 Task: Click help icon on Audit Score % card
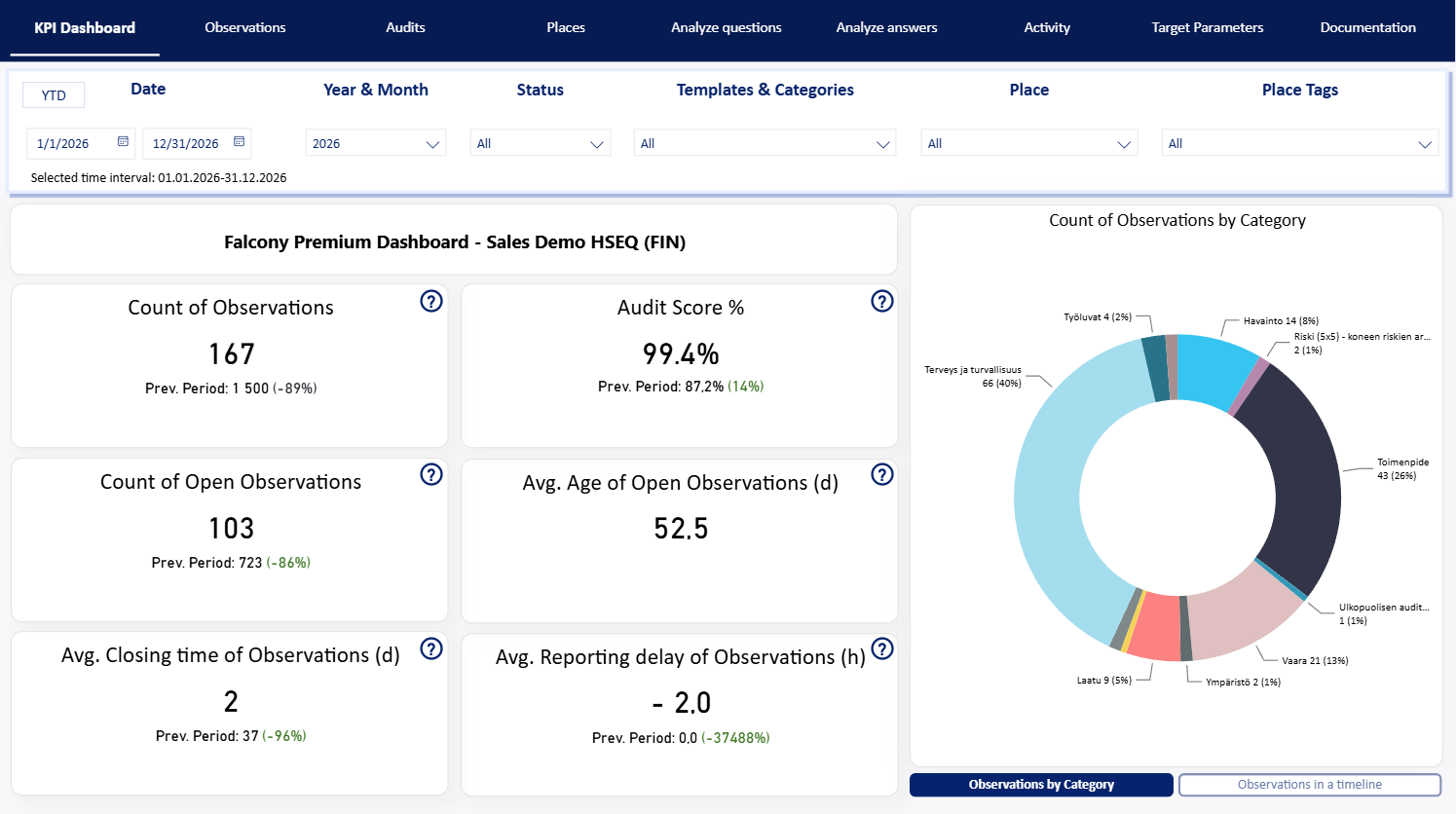pos(881,301)
